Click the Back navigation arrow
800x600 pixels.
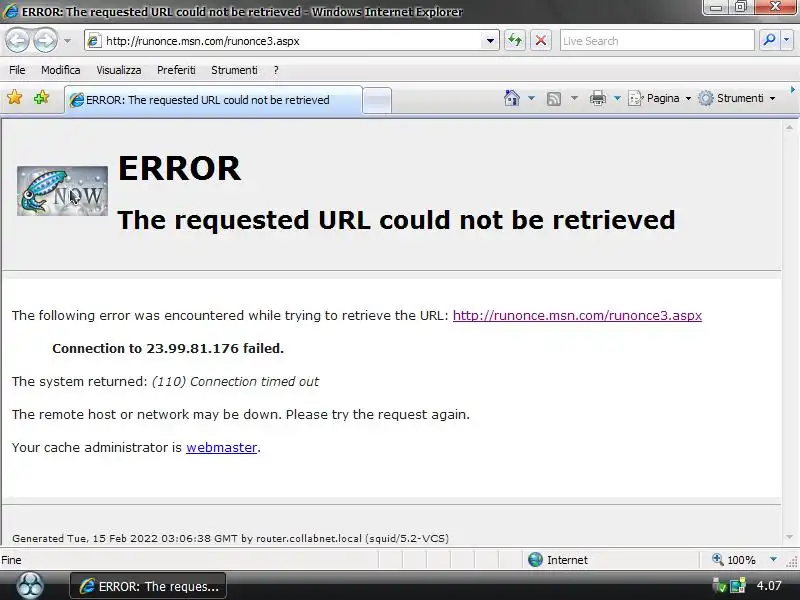click(x=17, y=40)
